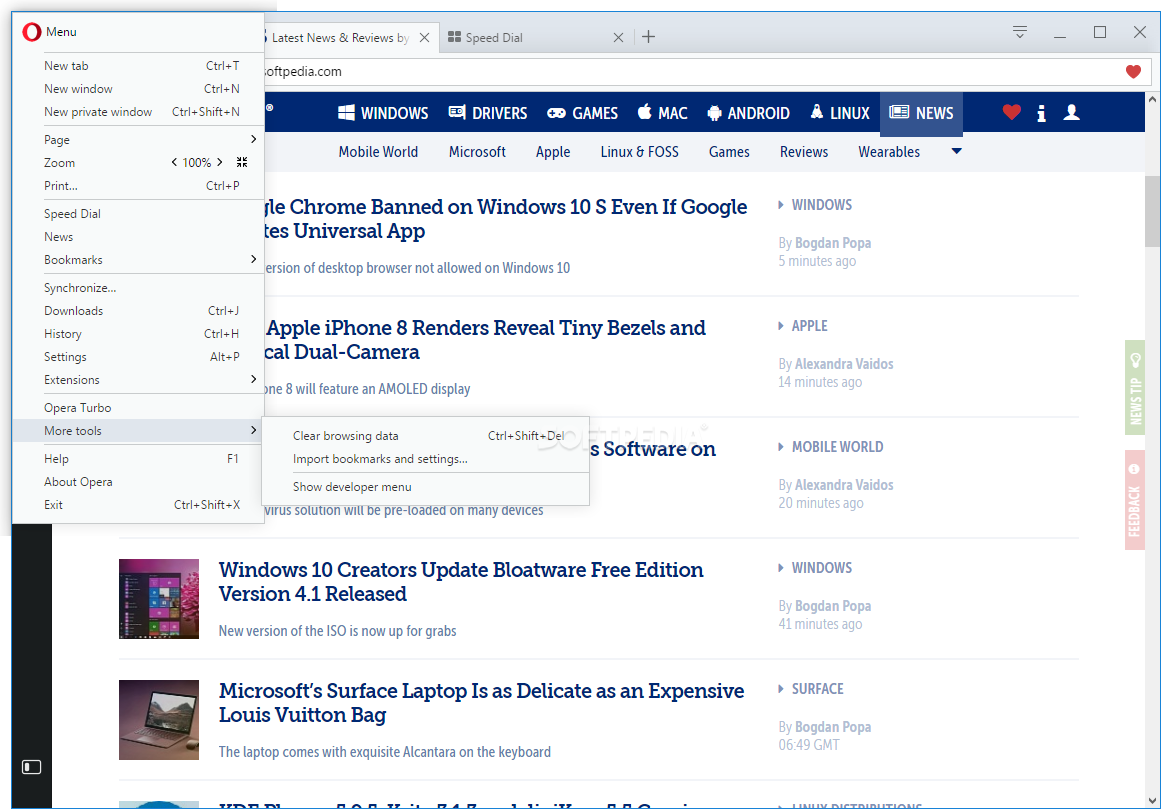Choose Exit from the menu
Viewport: 1161px width, 809px height.
[138, 505]
